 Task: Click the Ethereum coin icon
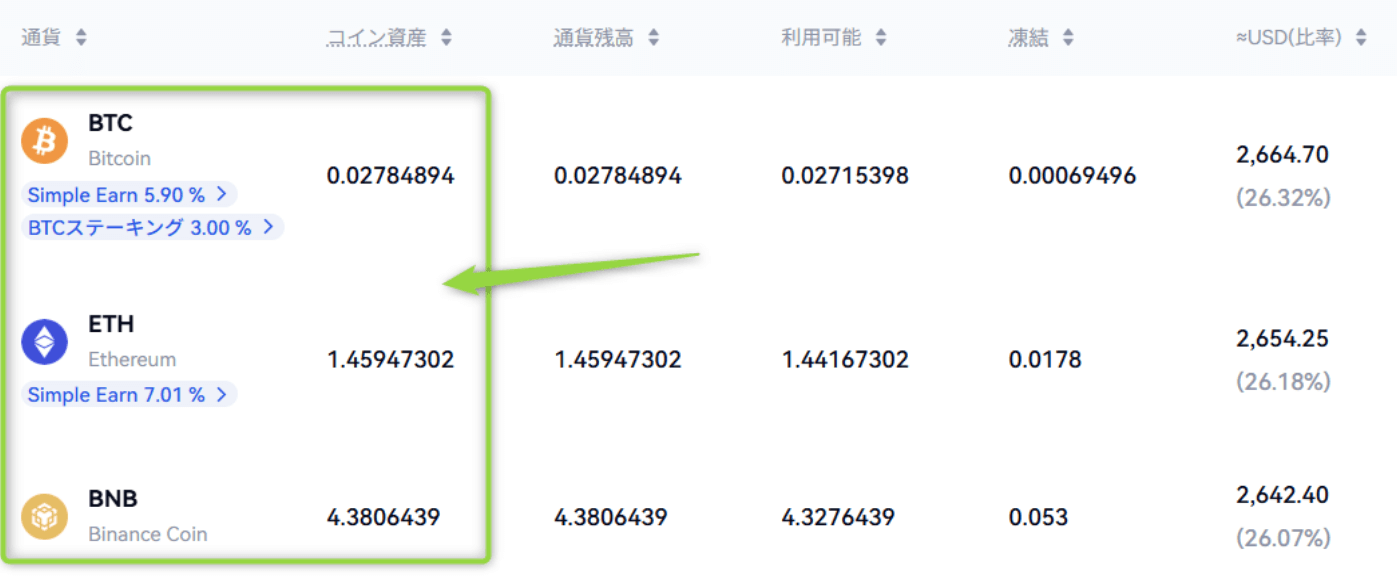45,342
